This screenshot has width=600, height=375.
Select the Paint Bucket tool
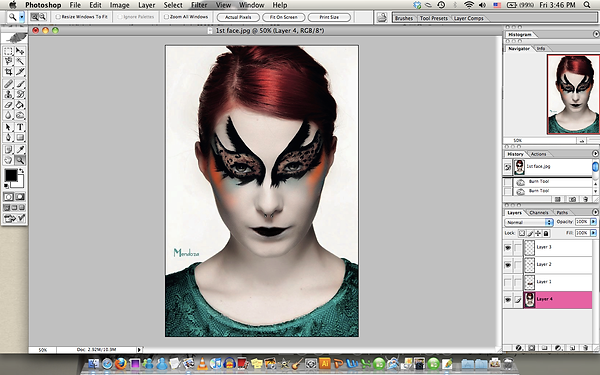[20, 104]
